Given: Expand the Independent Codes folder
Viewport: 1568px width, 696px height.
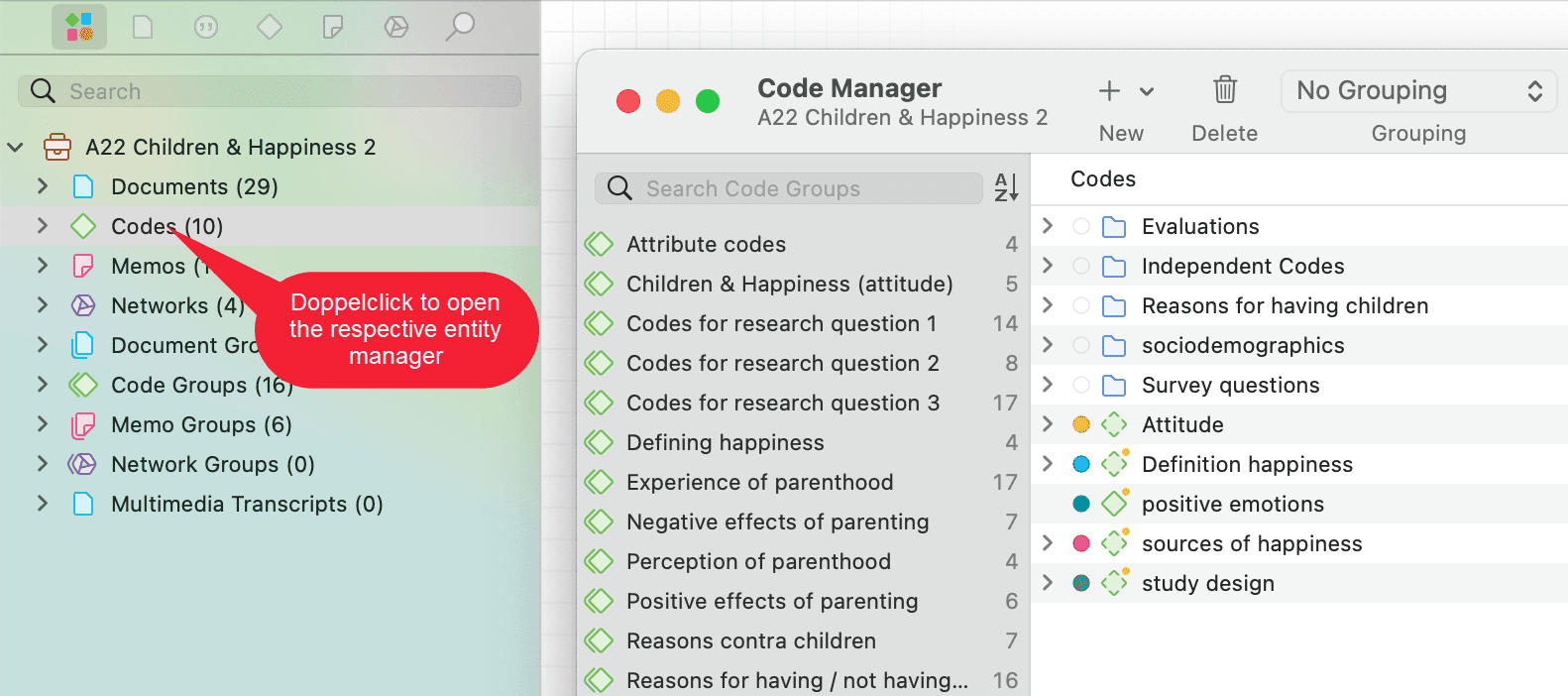Looking at the screenshot, I should coord(1048,266).
